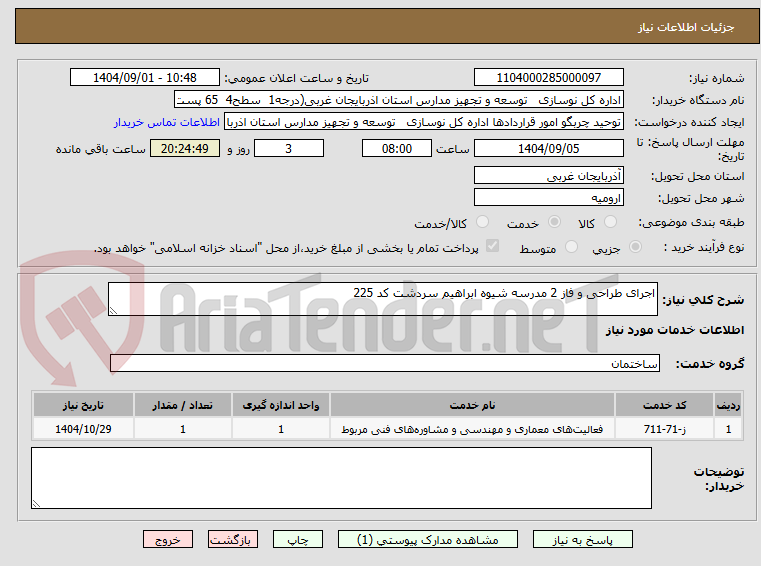Select the متوسط purchase type radio

(572, 247)
